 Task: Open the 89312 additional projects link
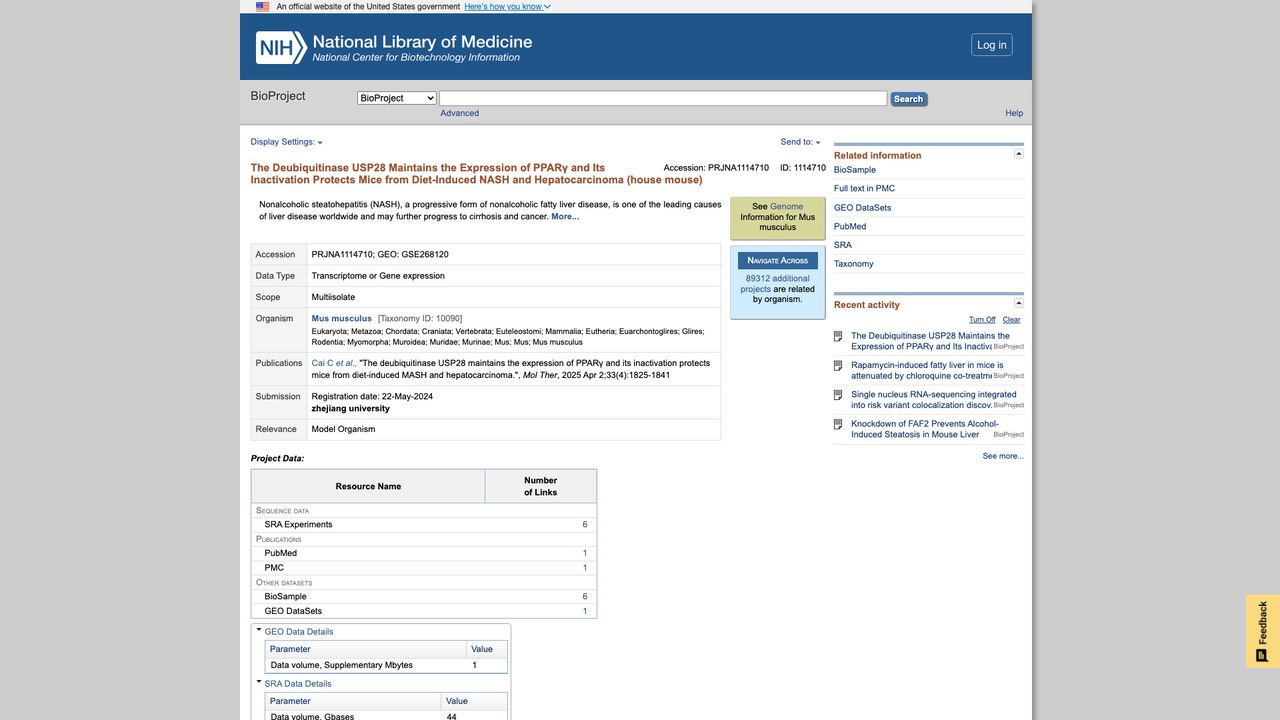(x=776, y=284)
